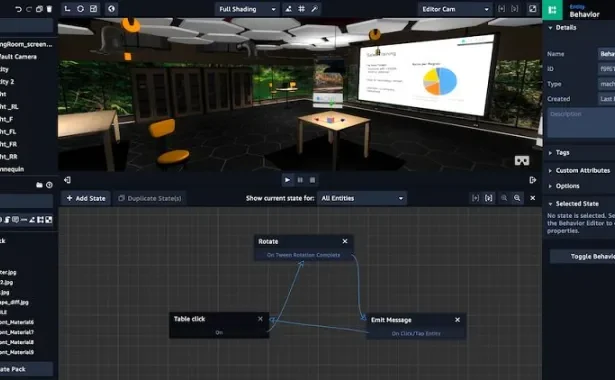
Task: Click the Name input field
Action: [606, 54]
